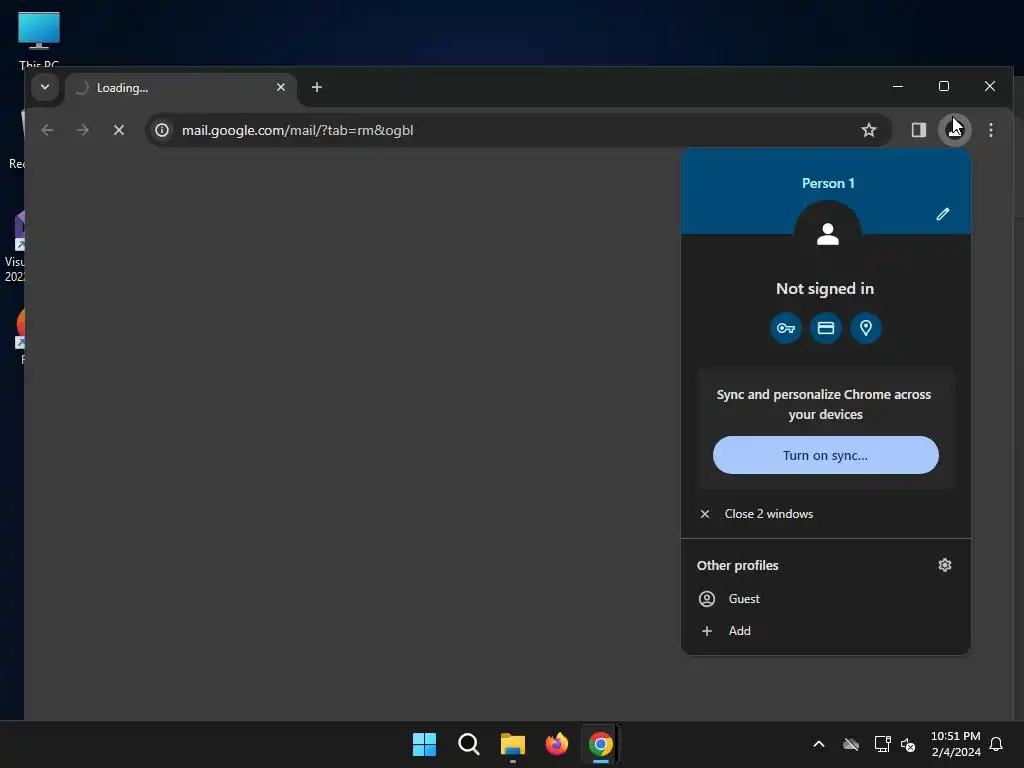1024x768 pixels.
Task: Click OneDrive cloud icon in tray
Action: tap(851, 744)
